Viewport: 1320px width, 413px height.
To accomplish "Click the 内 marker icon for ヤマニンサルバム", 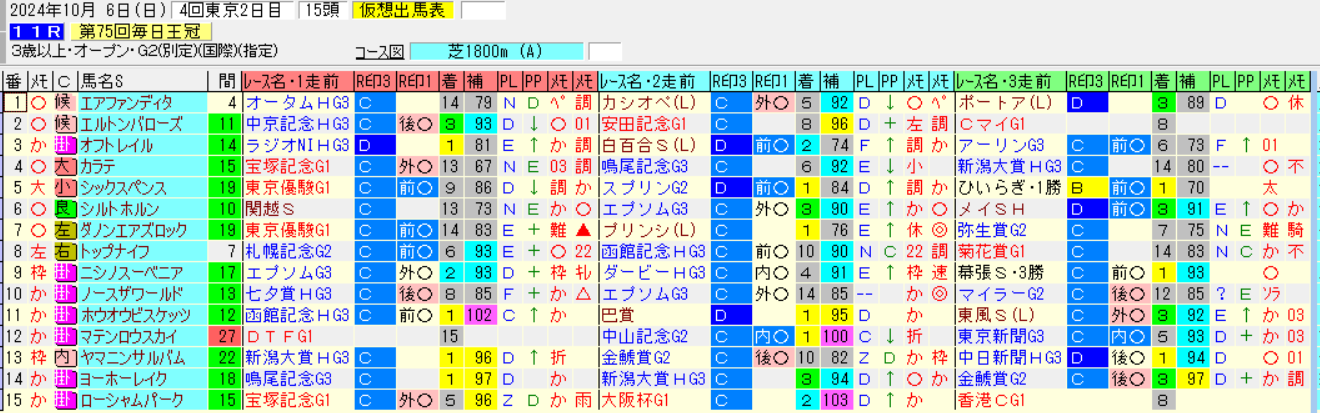I will pos(65,356).
